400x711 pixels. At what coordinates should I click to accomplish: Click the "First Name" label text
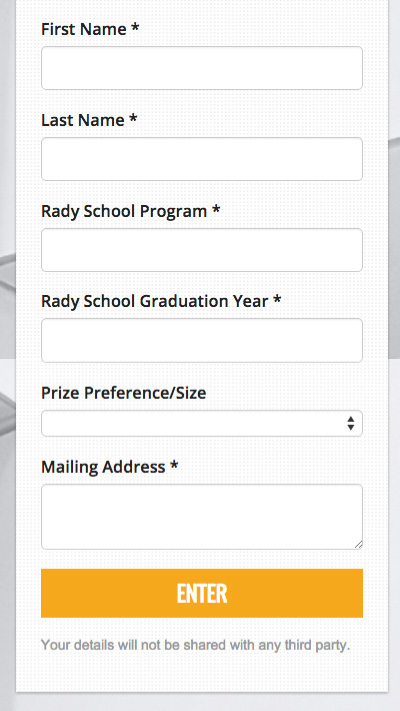[x=84, y=29]
